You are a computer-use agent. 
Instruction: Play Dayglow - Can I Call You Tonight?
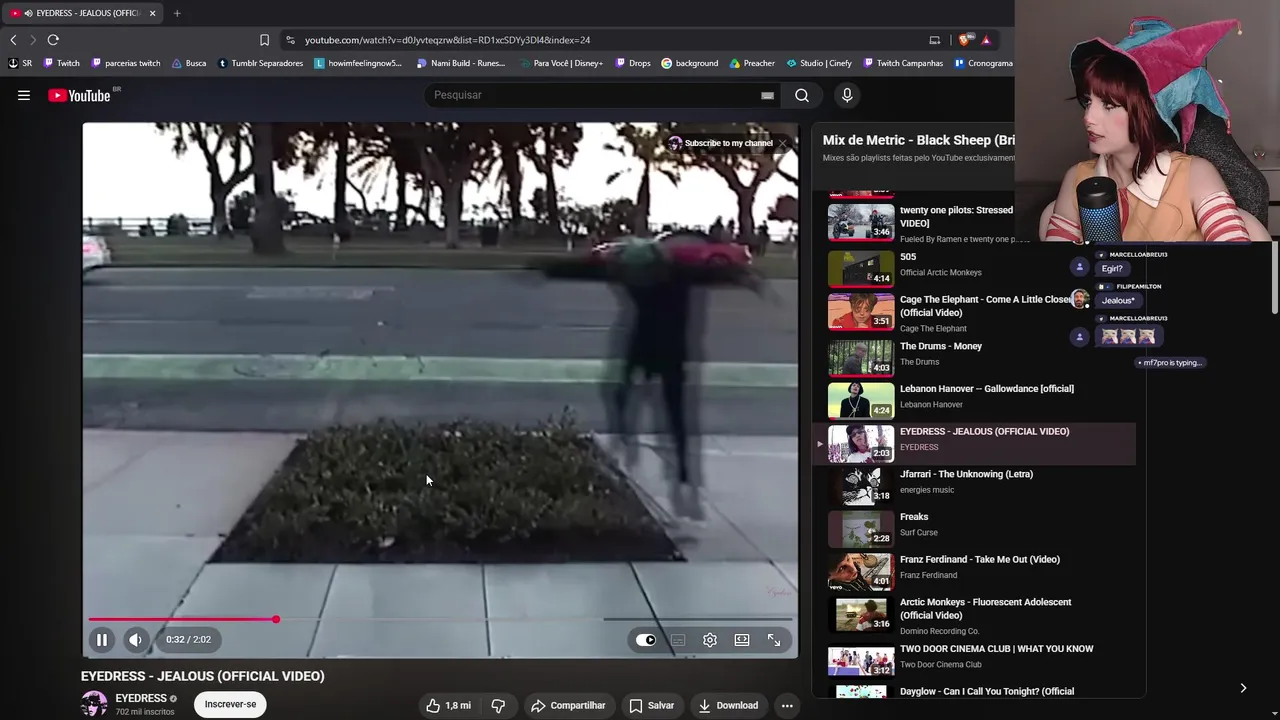coord(971,692)
